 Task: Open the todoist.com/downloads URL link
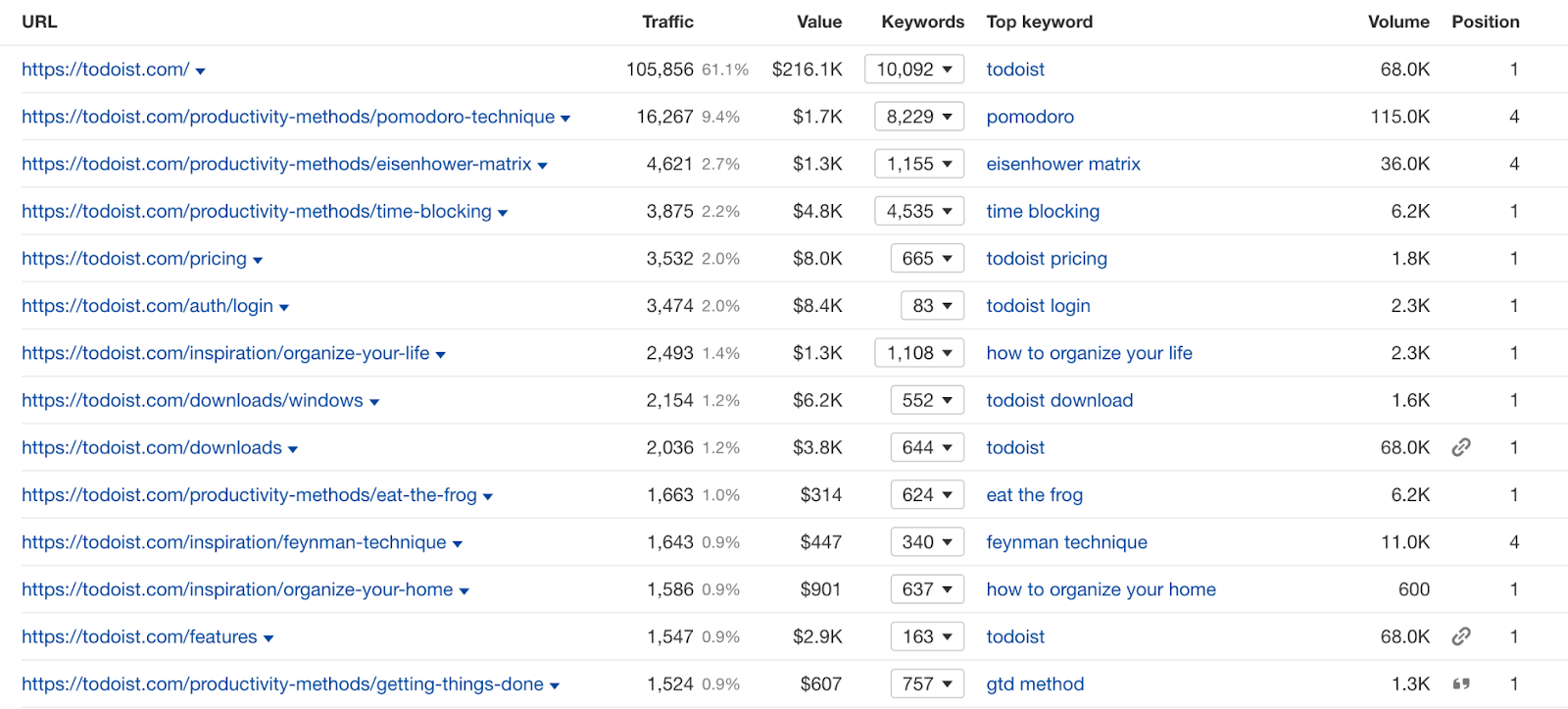pos(152,447)
